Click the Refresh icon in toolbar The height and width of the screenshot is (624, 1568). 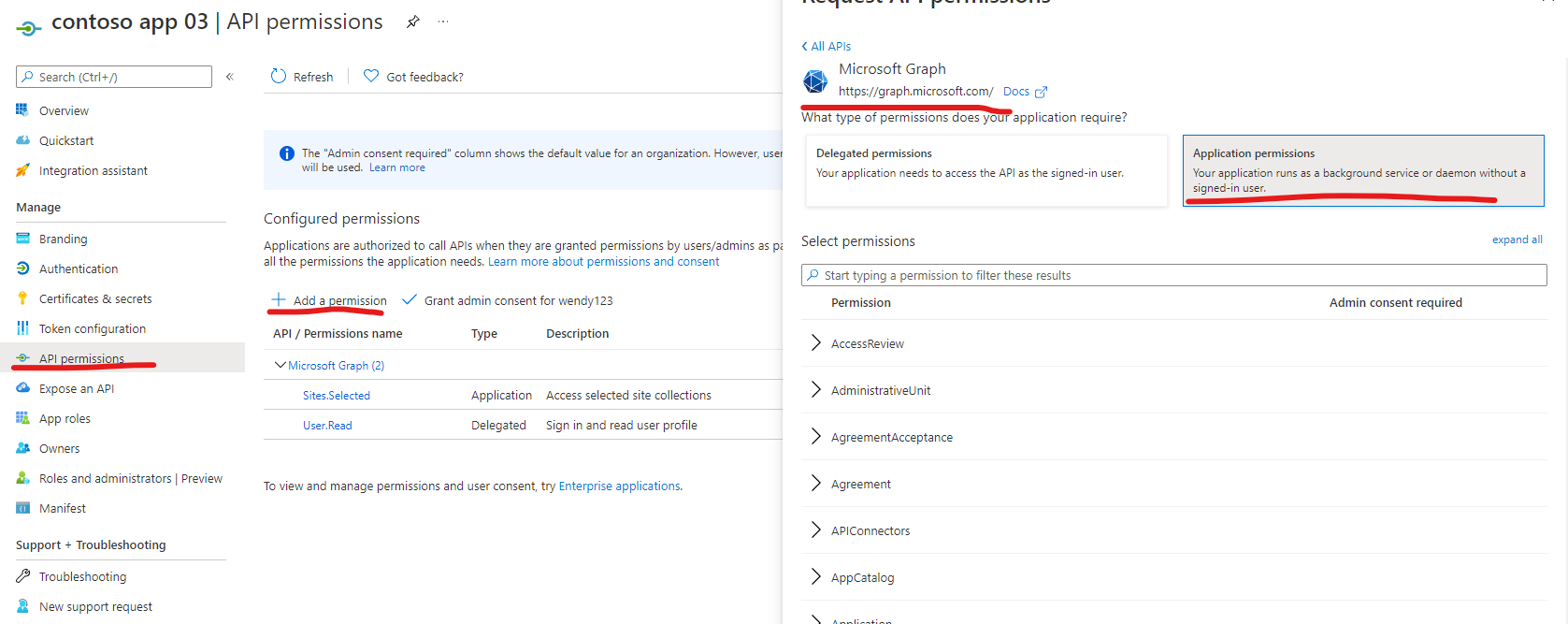point(279,76)
